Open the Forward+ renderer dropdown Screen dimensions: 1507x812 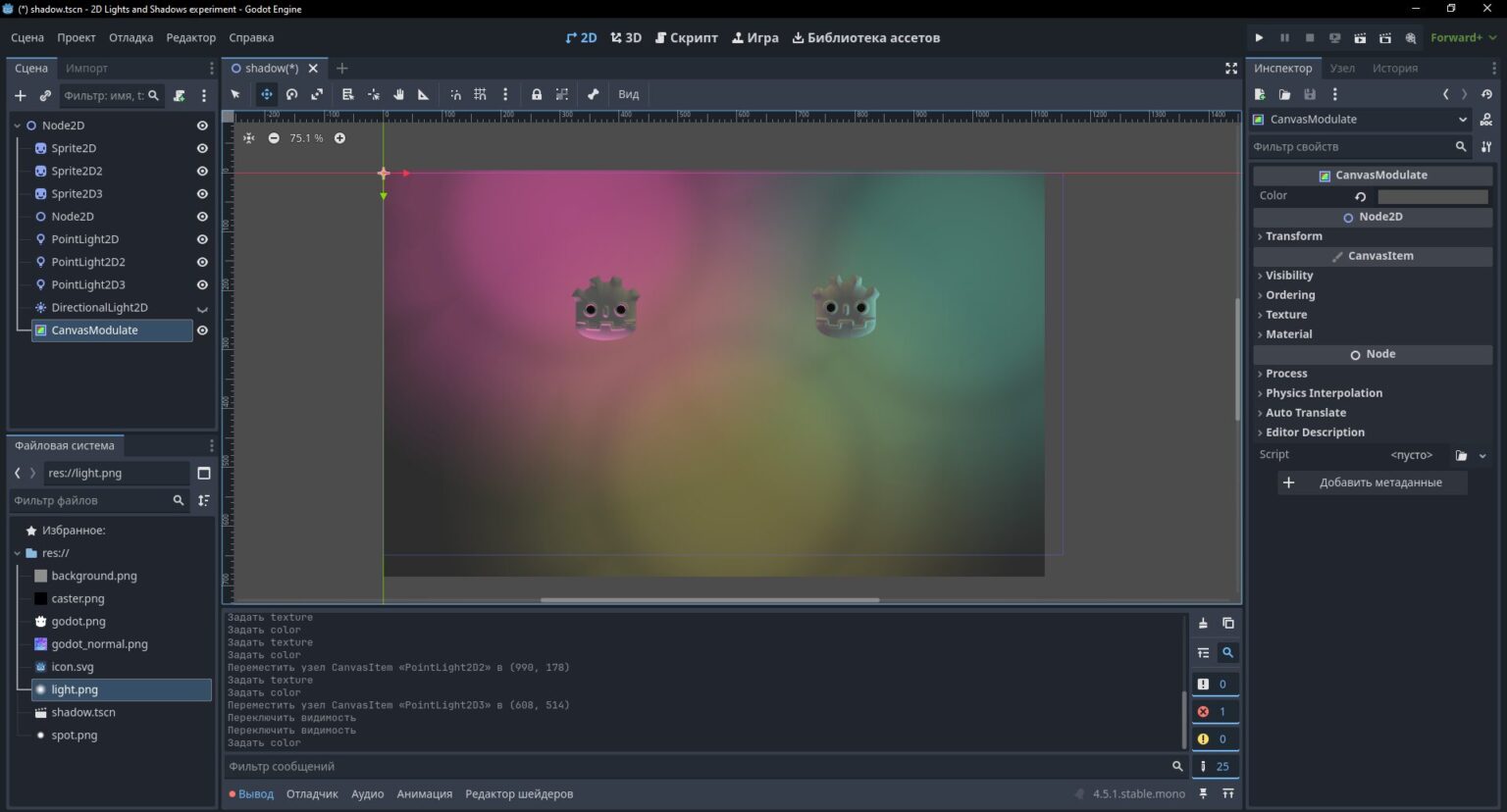click(1464, 37)
